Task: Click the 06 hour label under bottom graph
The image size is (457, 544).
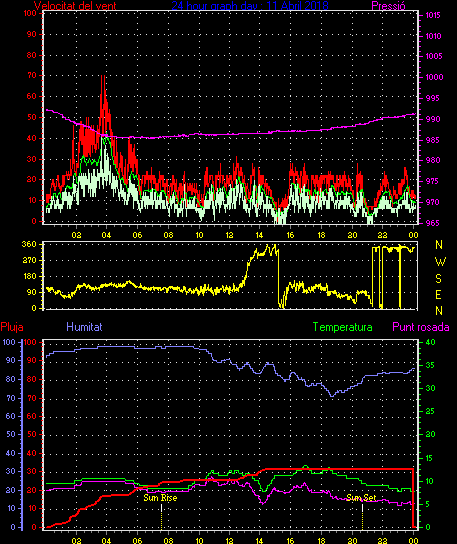Action: point(137,541)
